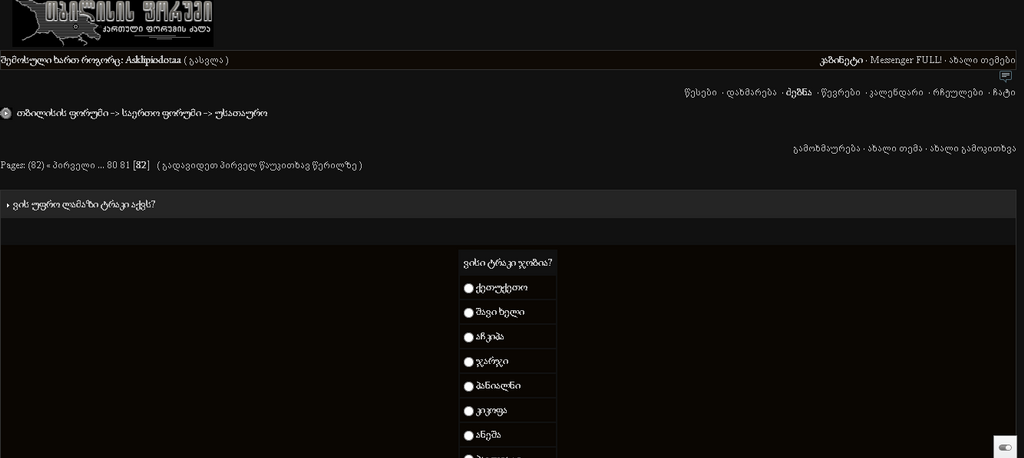Jump to the first page via « პირველი

tap(71, 165)
